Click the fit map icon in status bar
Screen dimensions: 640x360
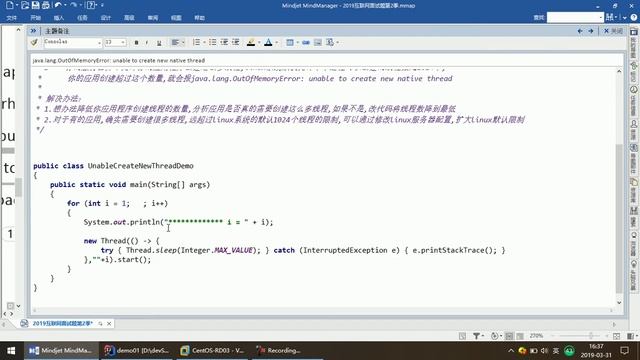click(x=617, y=336)
